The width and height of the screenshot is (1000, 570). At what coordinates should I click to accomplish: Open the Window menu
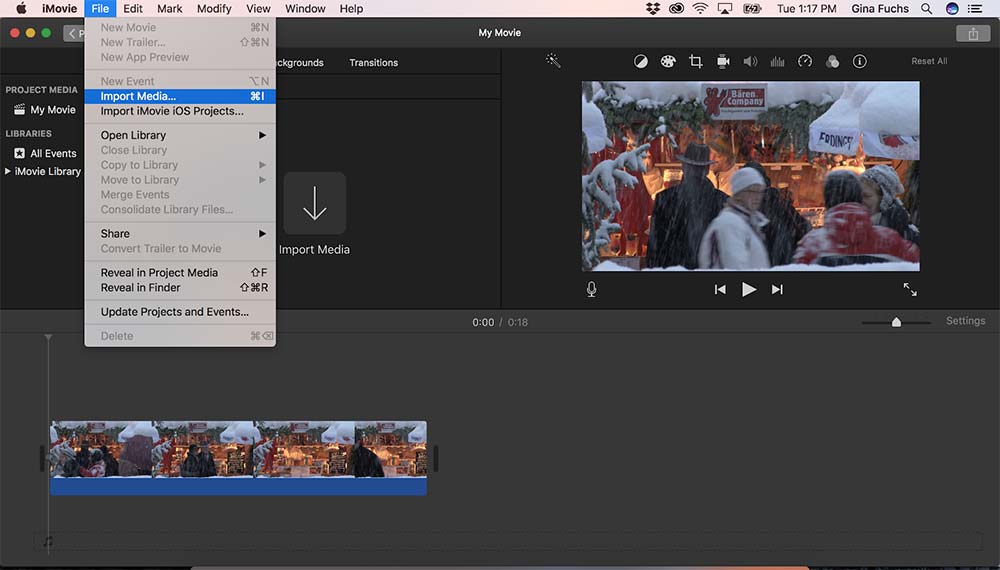click(x=305, y=8)
